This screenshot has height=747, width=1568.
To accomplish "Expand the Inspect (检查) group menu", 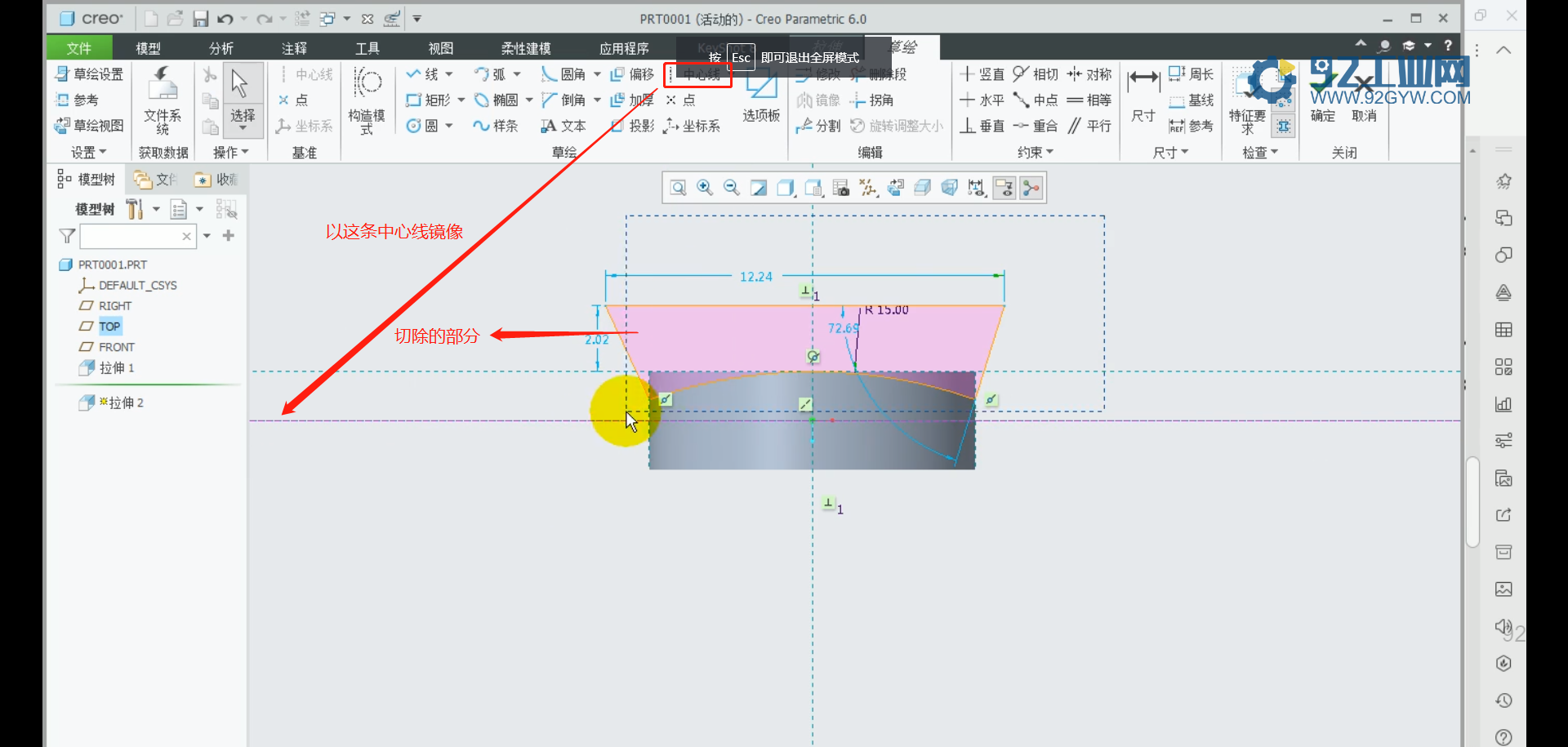I will point(1260,152).
